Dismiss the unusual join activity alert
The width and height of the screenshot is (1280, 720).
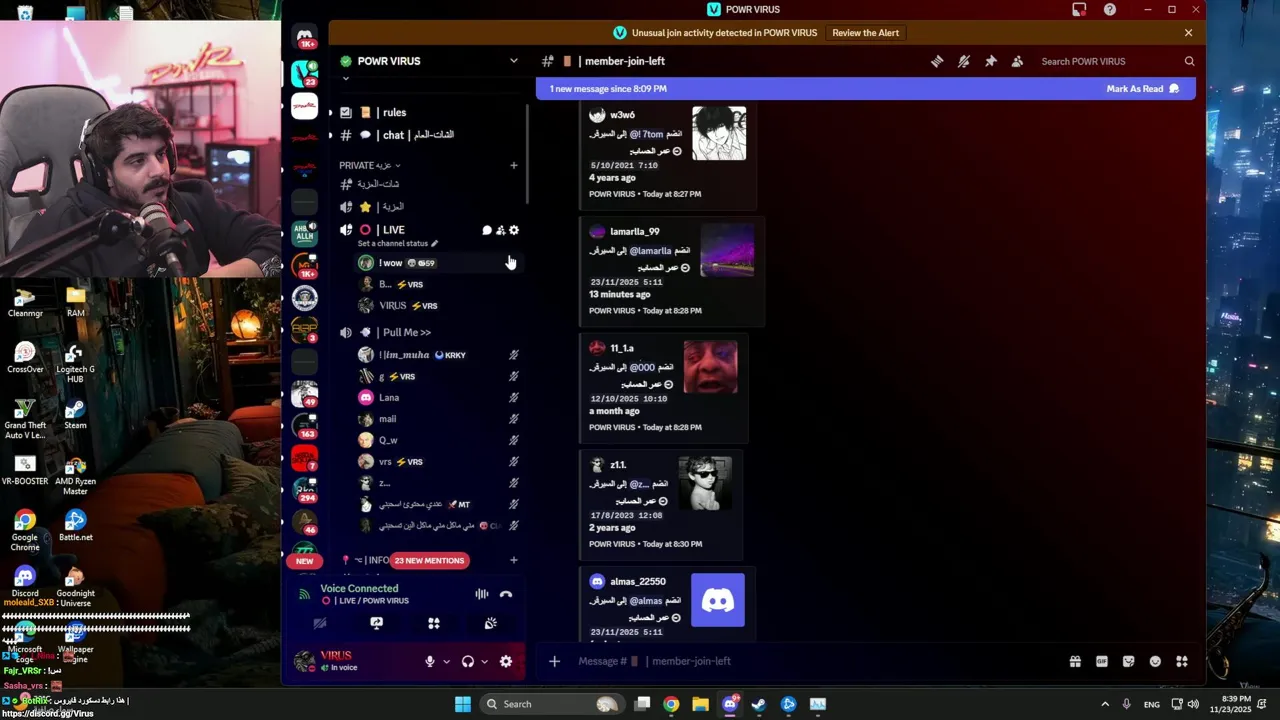pos(1188,33)
